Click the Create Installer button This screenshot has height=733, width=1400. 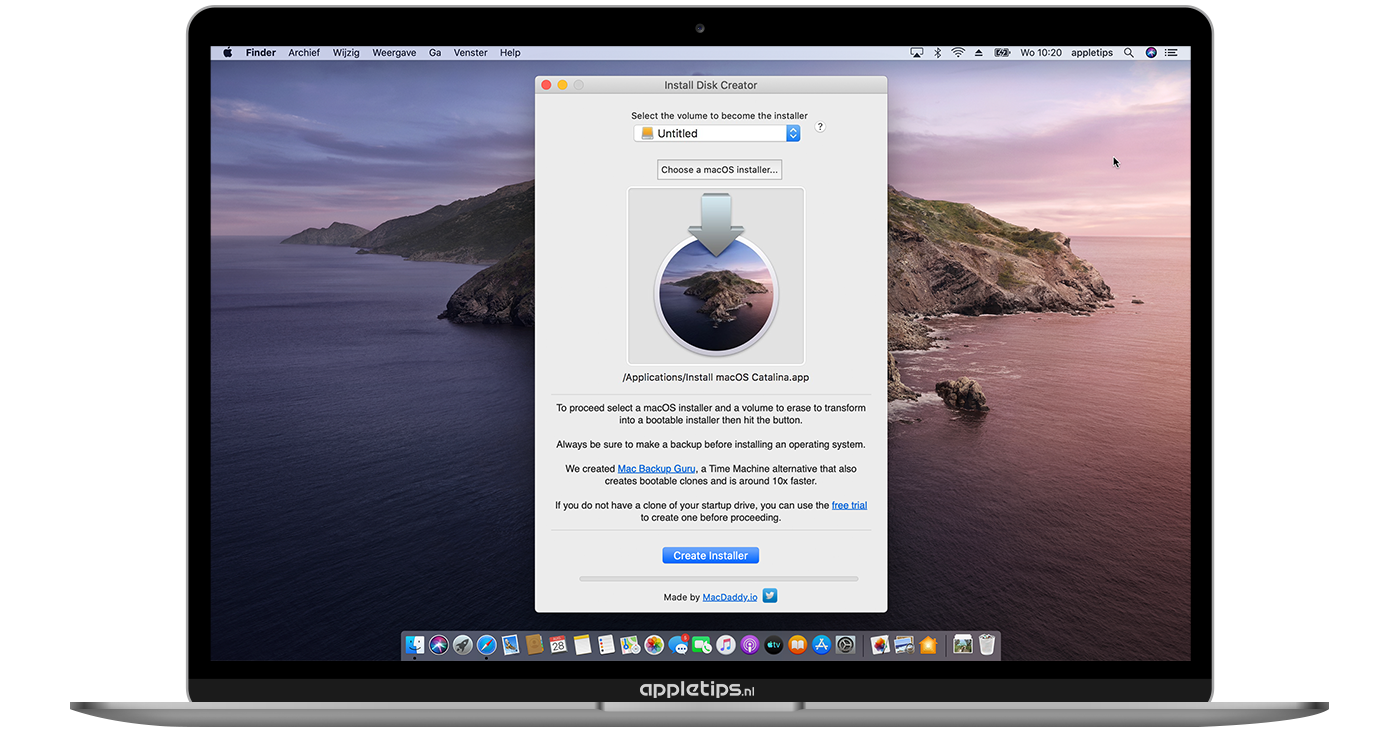711,556
